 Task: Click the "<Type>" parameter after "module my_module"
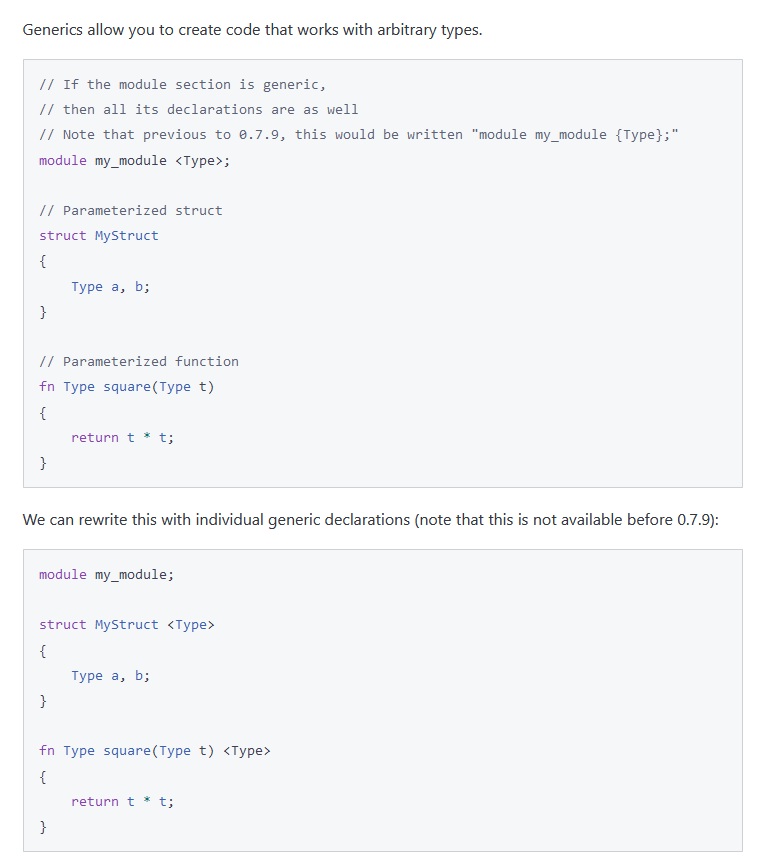tap(202, 160)
